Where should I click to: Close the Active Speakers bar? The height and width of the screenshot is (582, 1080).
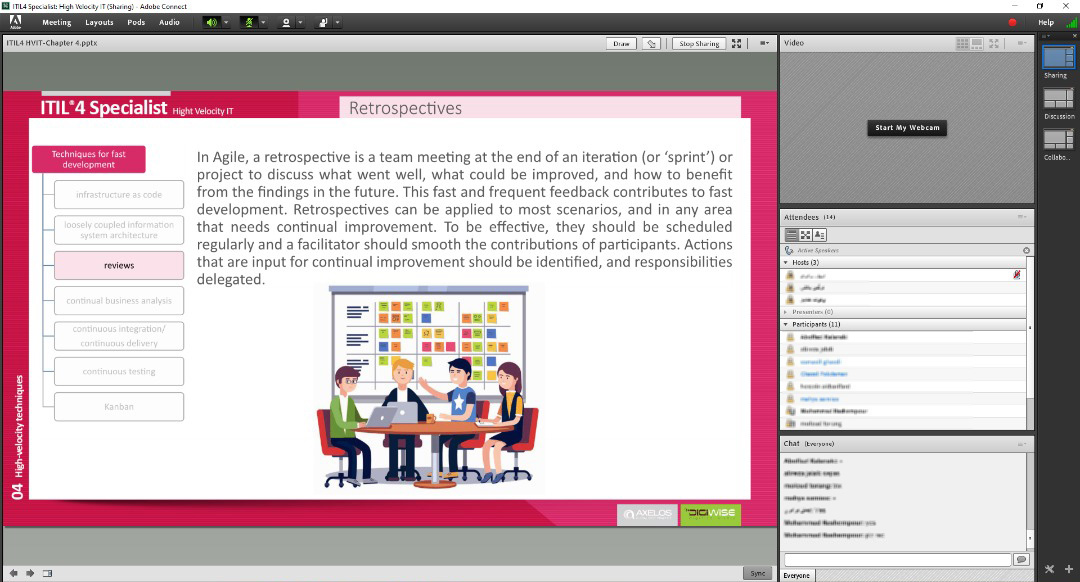pos(1026,251)
